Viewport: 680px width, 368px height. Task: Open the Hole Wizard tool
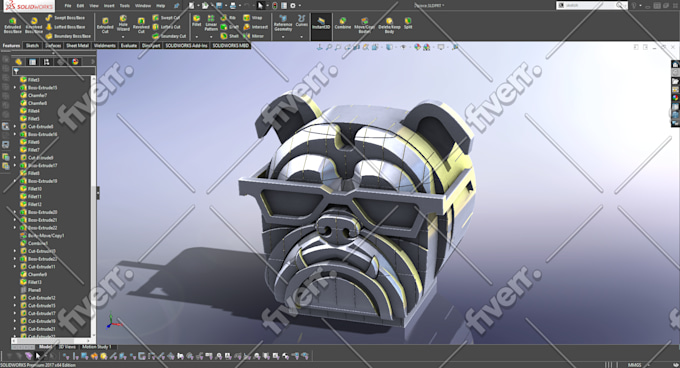(123, 23)
